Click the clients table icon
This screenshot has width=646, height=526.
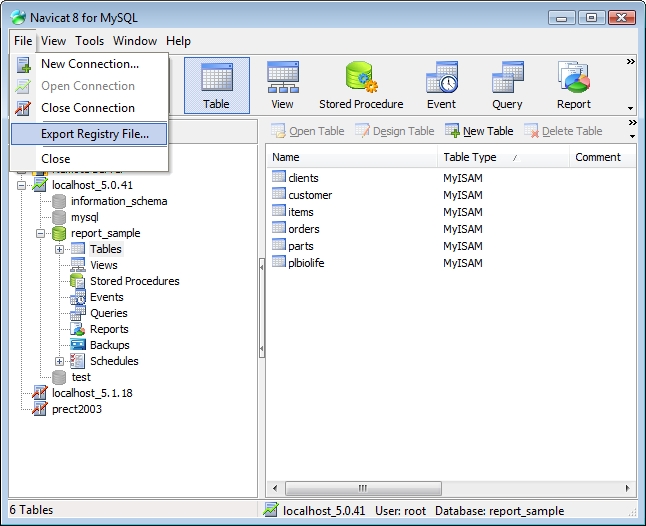[x=279, y=177]
